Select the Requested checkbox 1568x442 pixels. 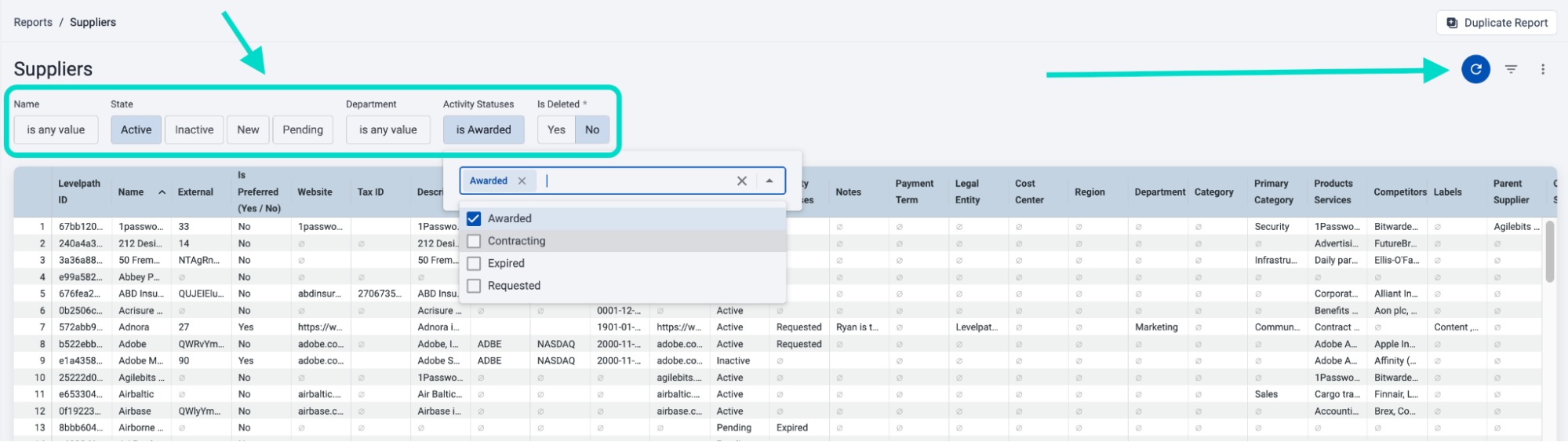[x=474, y=286]
